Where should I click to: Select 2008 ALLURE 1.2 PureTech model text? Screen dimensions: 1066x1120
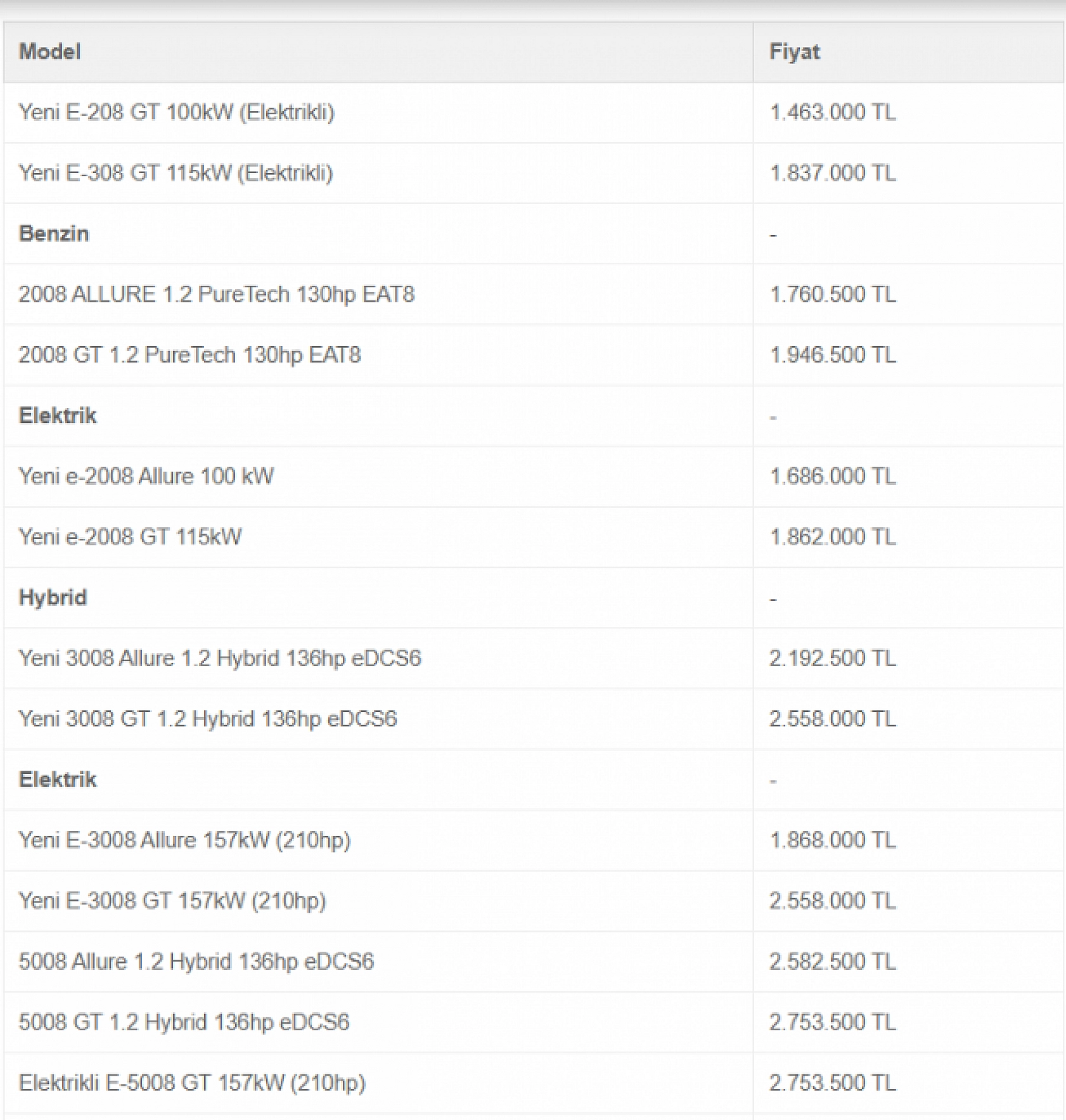coord(216,294)
